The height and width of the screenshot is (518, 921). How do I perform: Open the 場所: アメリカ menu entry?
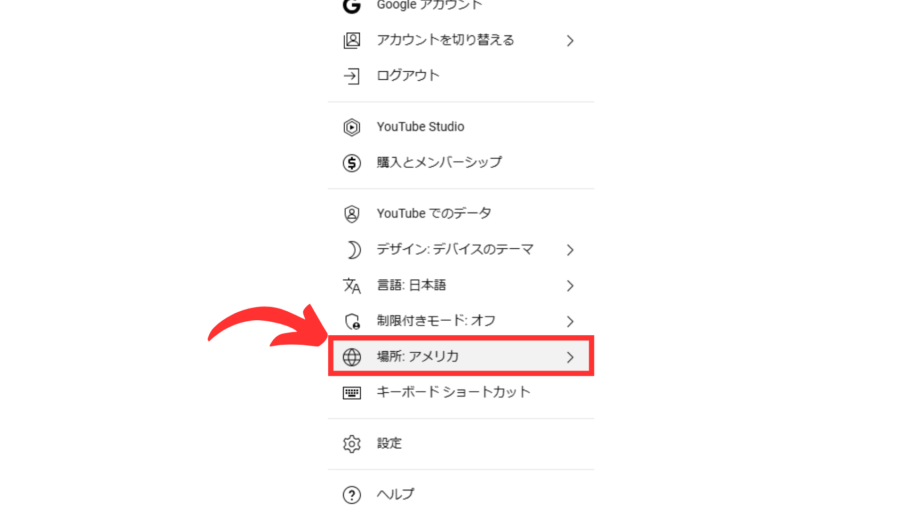pyautogui.click(x=460, y=356)
